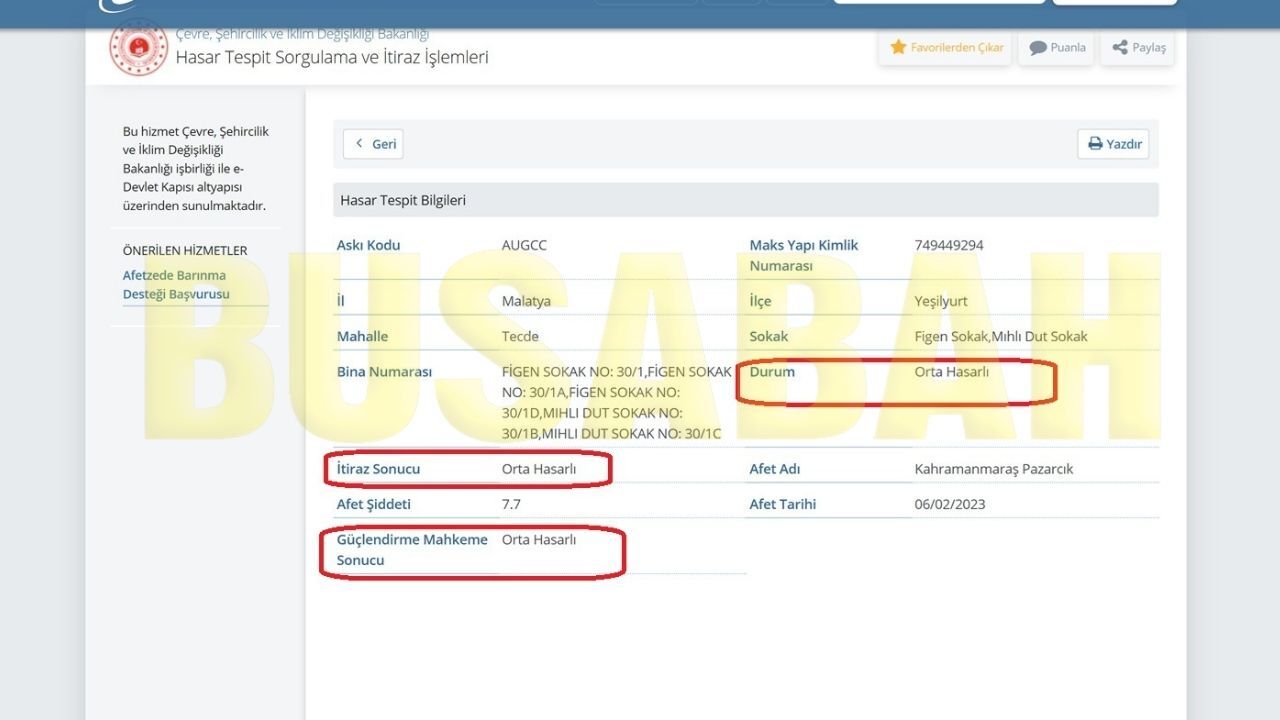The image size is (1280, 720).
Task: Click the back chevron in Geri
Action: point(359,144)
